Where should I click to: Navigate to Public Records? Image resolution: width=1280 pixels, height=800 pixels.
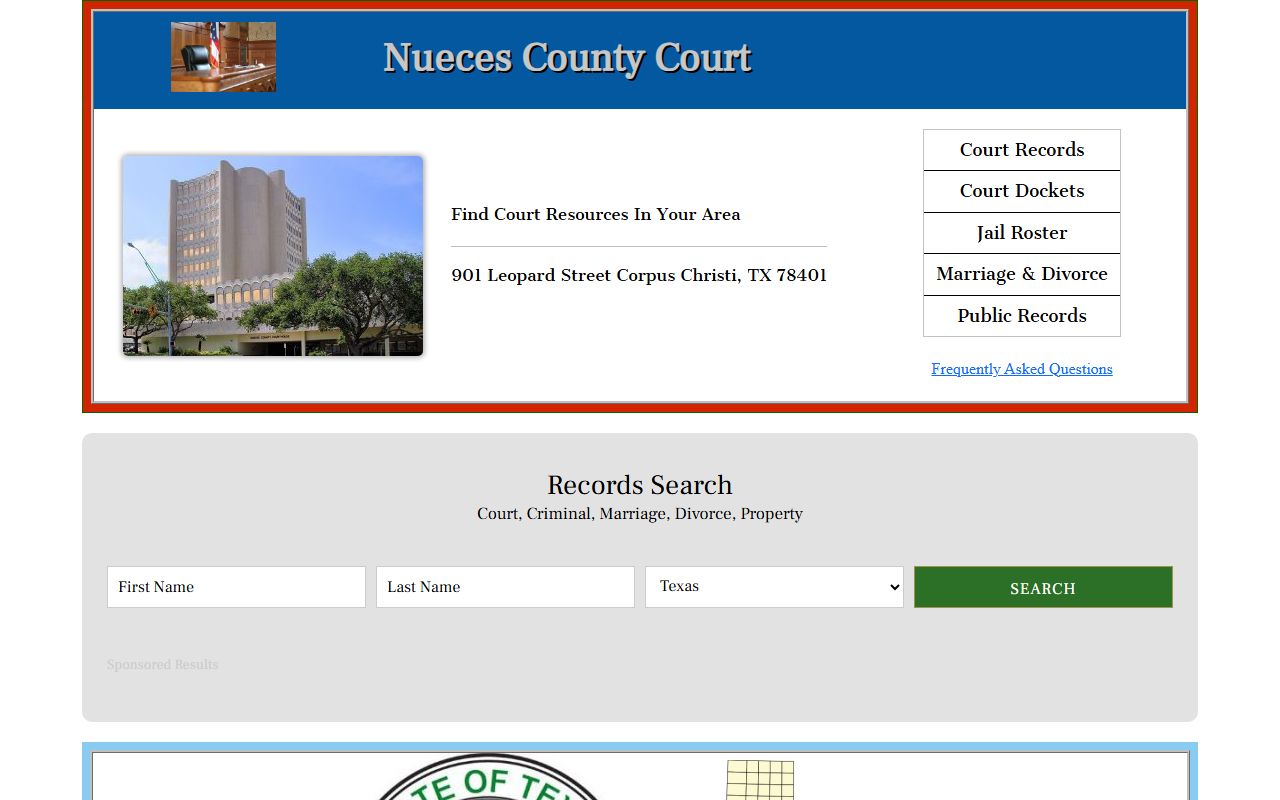pyautogui.click(x=1022, y=316)
